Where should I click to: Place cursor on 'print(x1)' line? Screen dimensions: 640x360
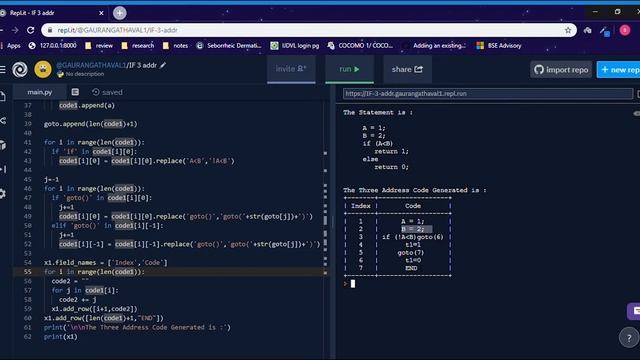click(61, 337)
